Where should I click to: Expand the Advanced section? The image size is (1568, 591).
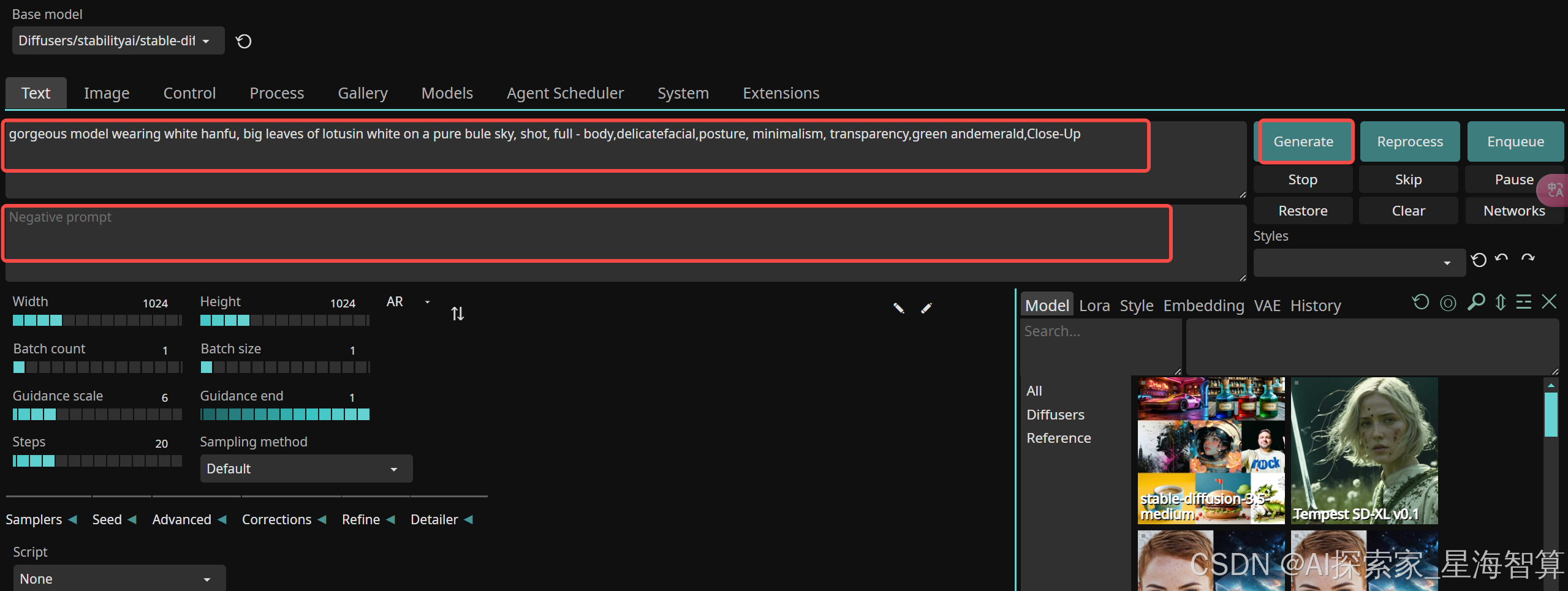pyautogui.click(x=190, y=519)
